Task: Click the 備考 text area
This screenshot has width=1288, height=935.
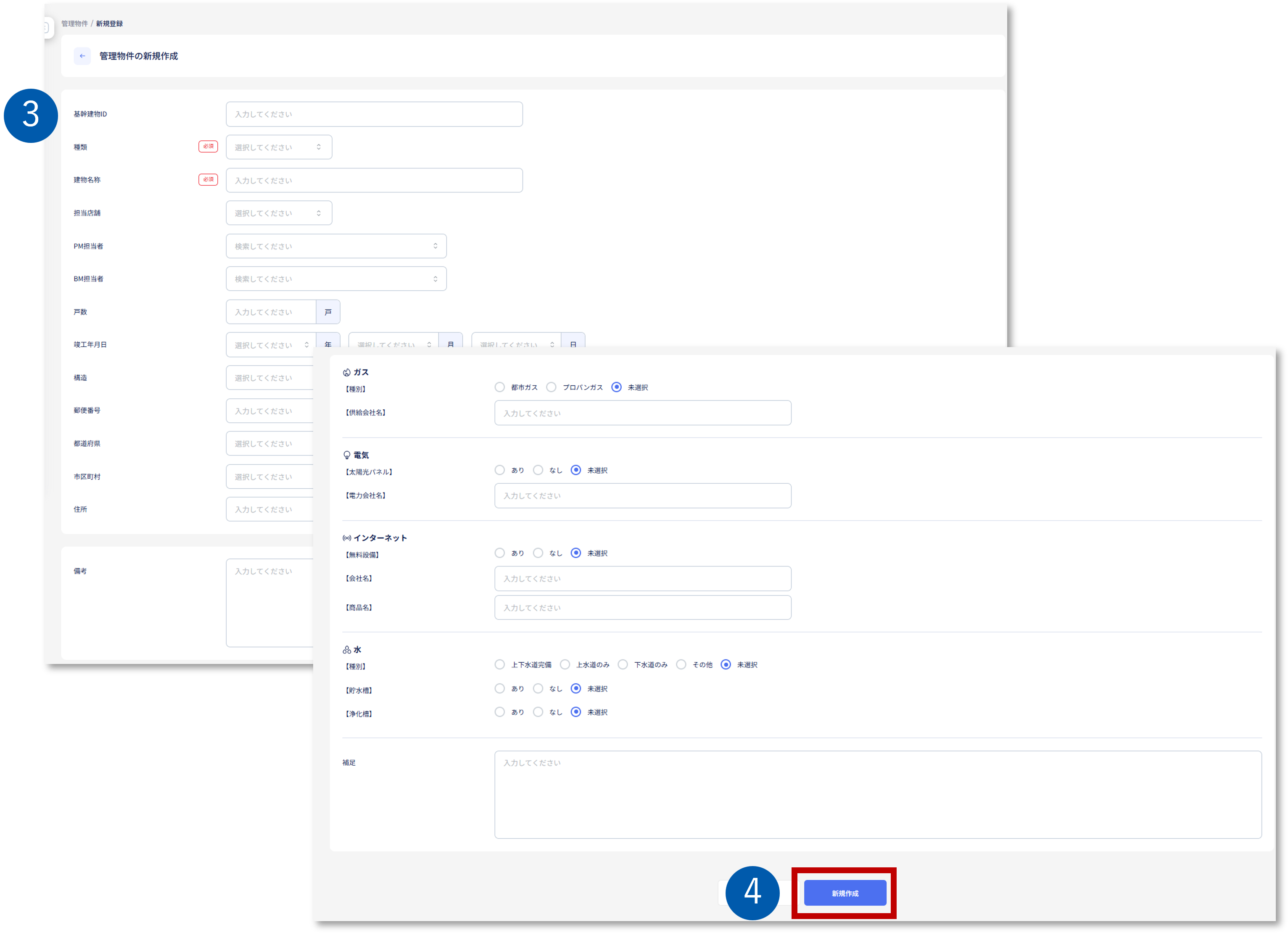Action: (270, 603)
